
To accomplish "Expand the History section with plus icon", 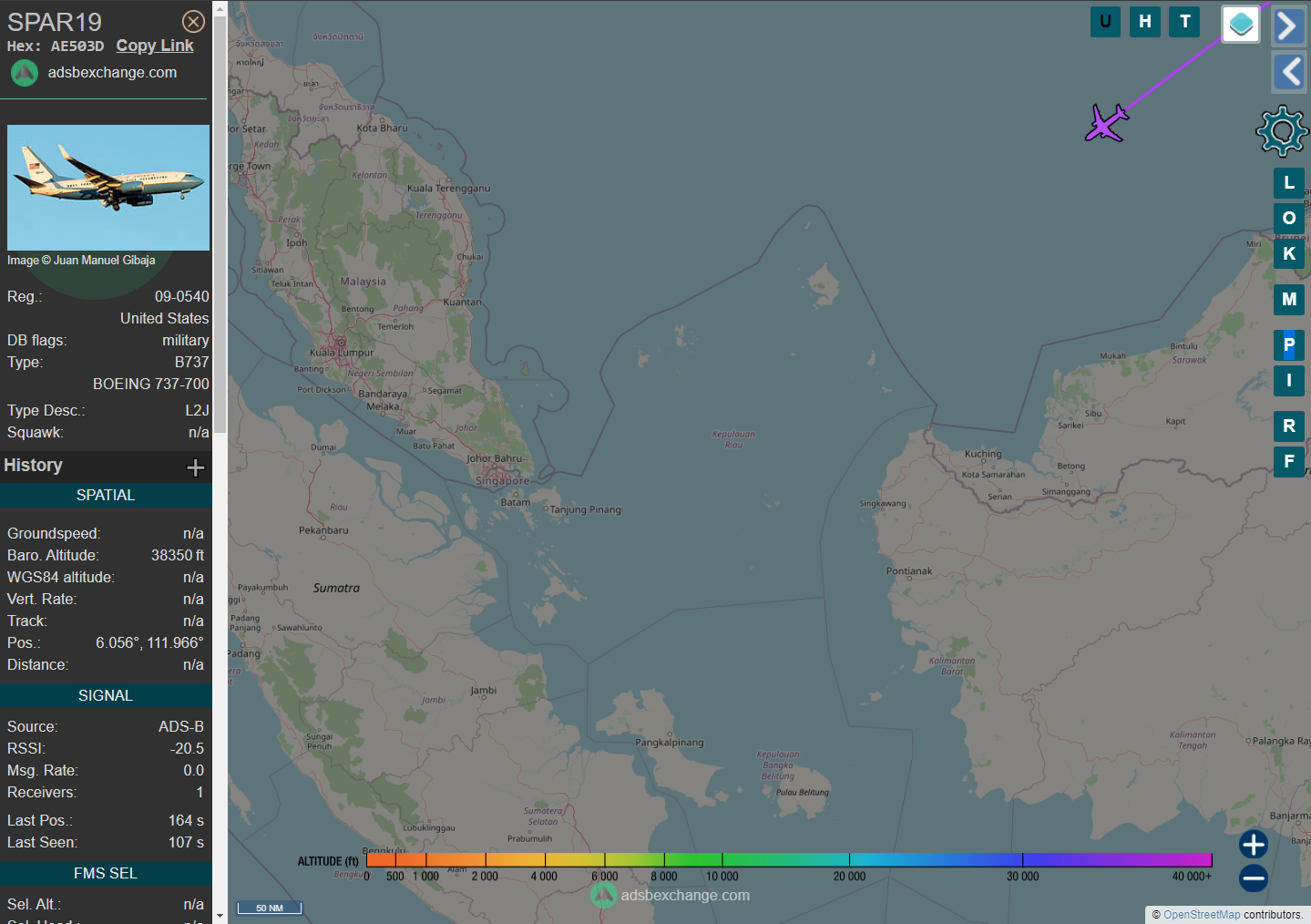I will coord(195,467).
